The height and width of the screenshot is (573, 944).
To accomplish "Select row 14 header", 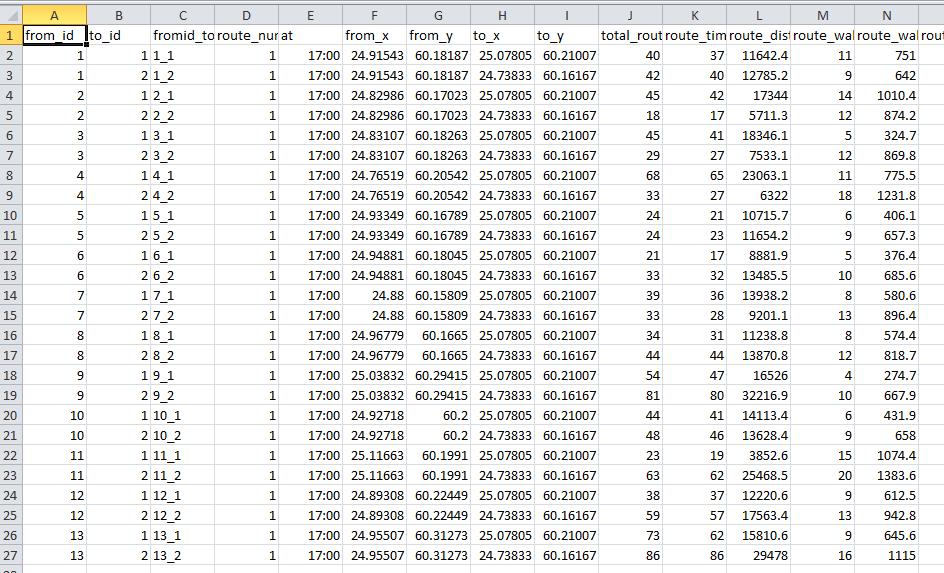I will tap(11, 296).
